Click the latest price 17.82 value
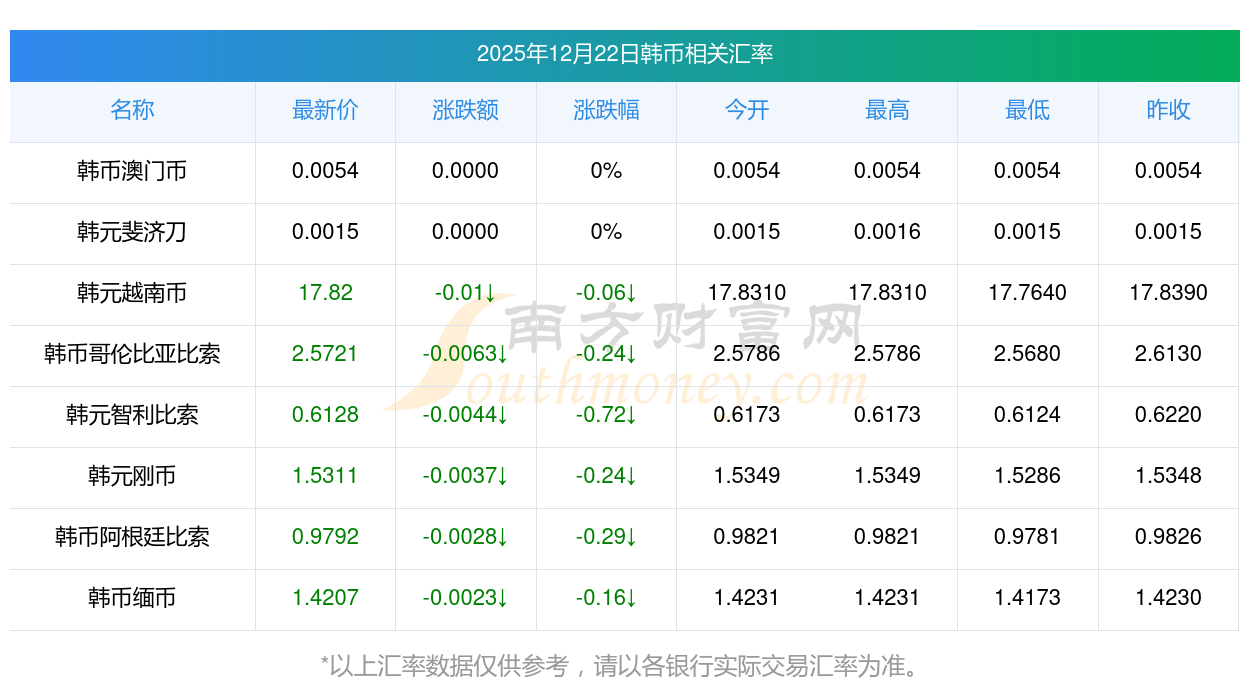1250x697 pixels. [x=325, y=293]
